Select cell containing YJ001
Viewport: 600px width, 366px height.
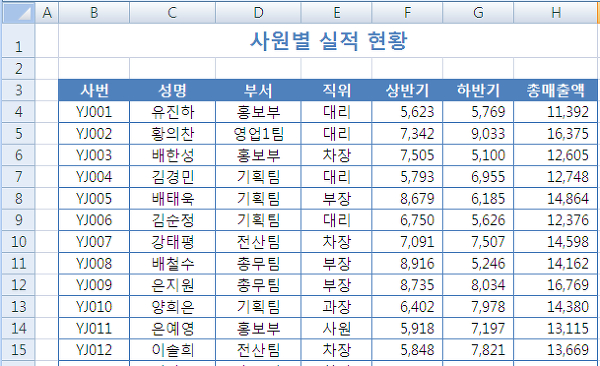point(94,112)
